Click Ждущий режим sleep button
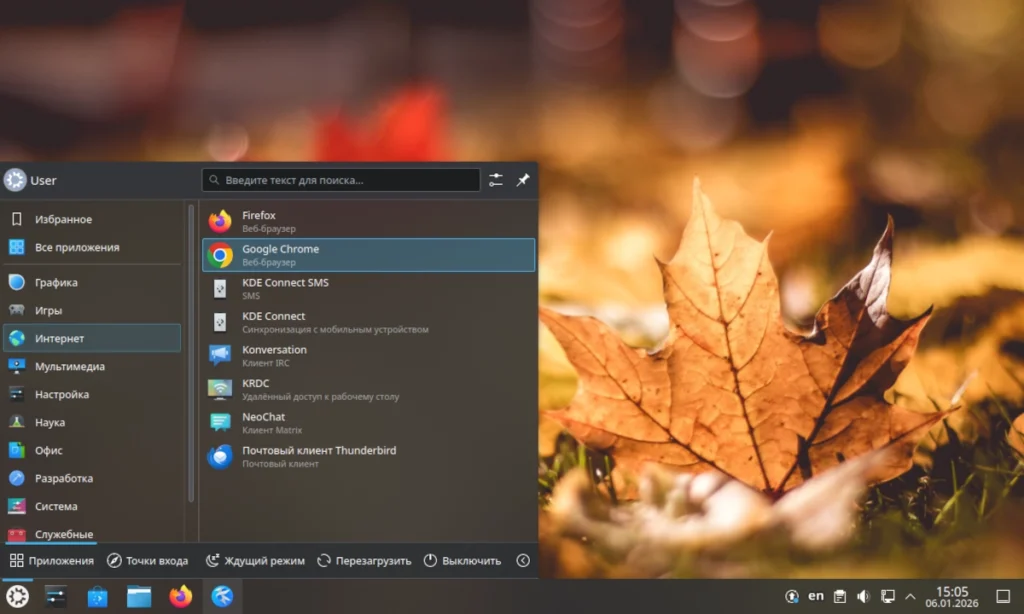 pos(255,560)
